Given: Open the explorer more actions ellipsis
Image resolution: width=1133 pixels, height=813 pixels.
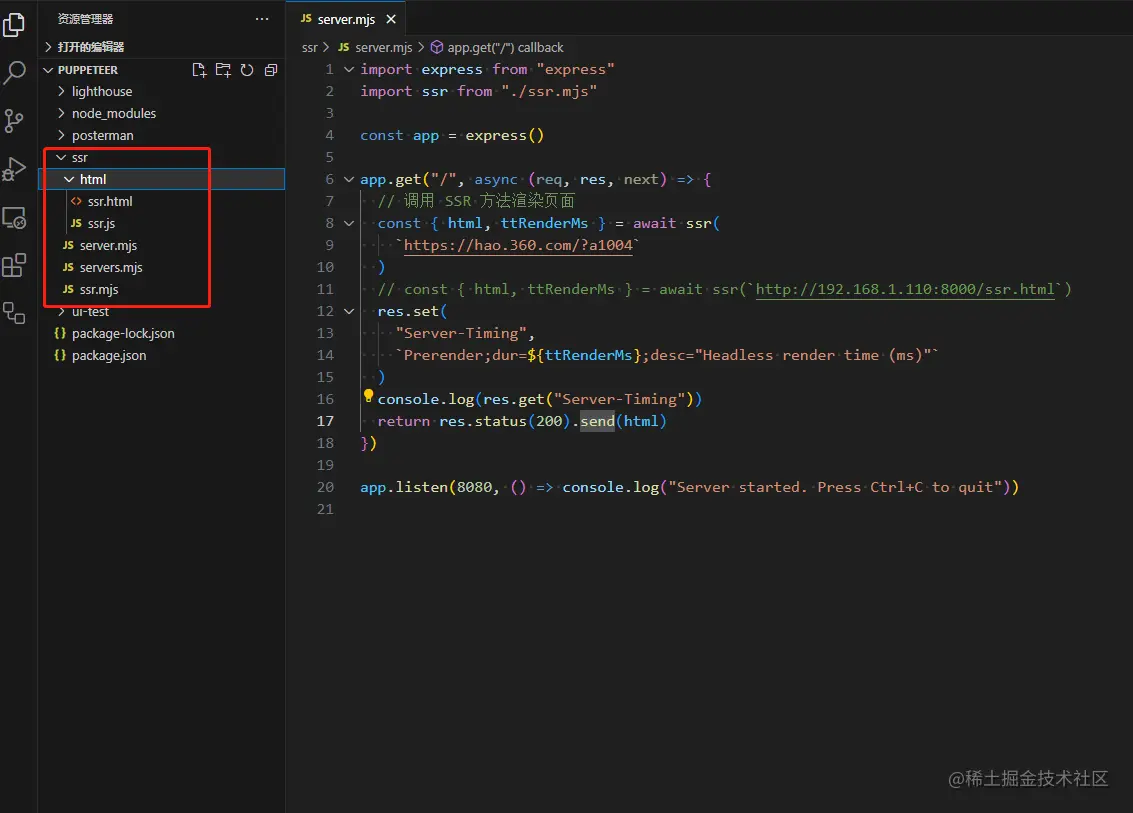Looking at the screenshot, I should coord(262,19).
